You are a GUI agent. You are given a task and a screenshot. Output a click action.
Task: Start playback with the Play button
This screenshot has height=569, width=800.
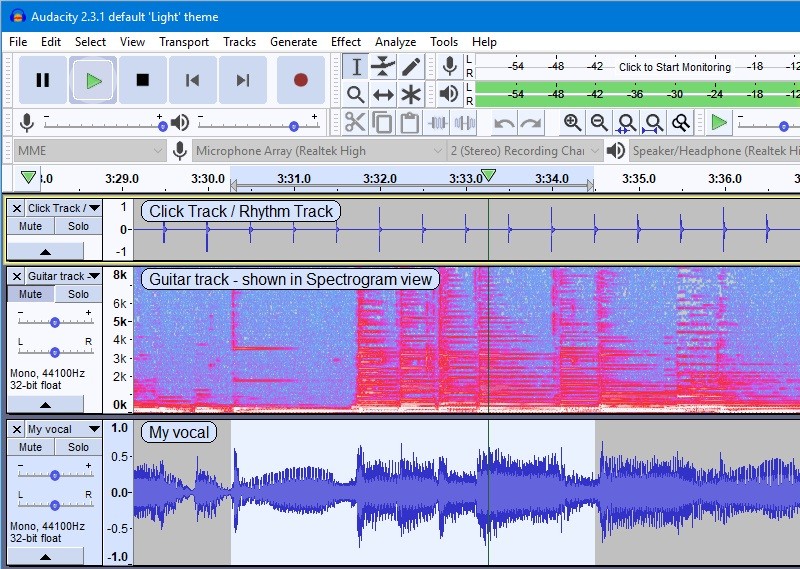pyautogui.click(x=93, y=80)
